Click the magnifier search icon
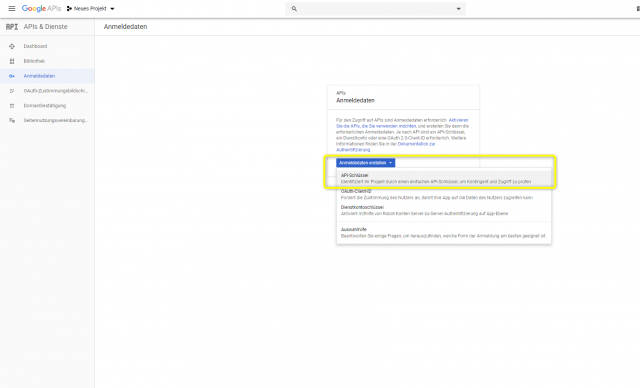The image size is (640, 388). (294, 9)
